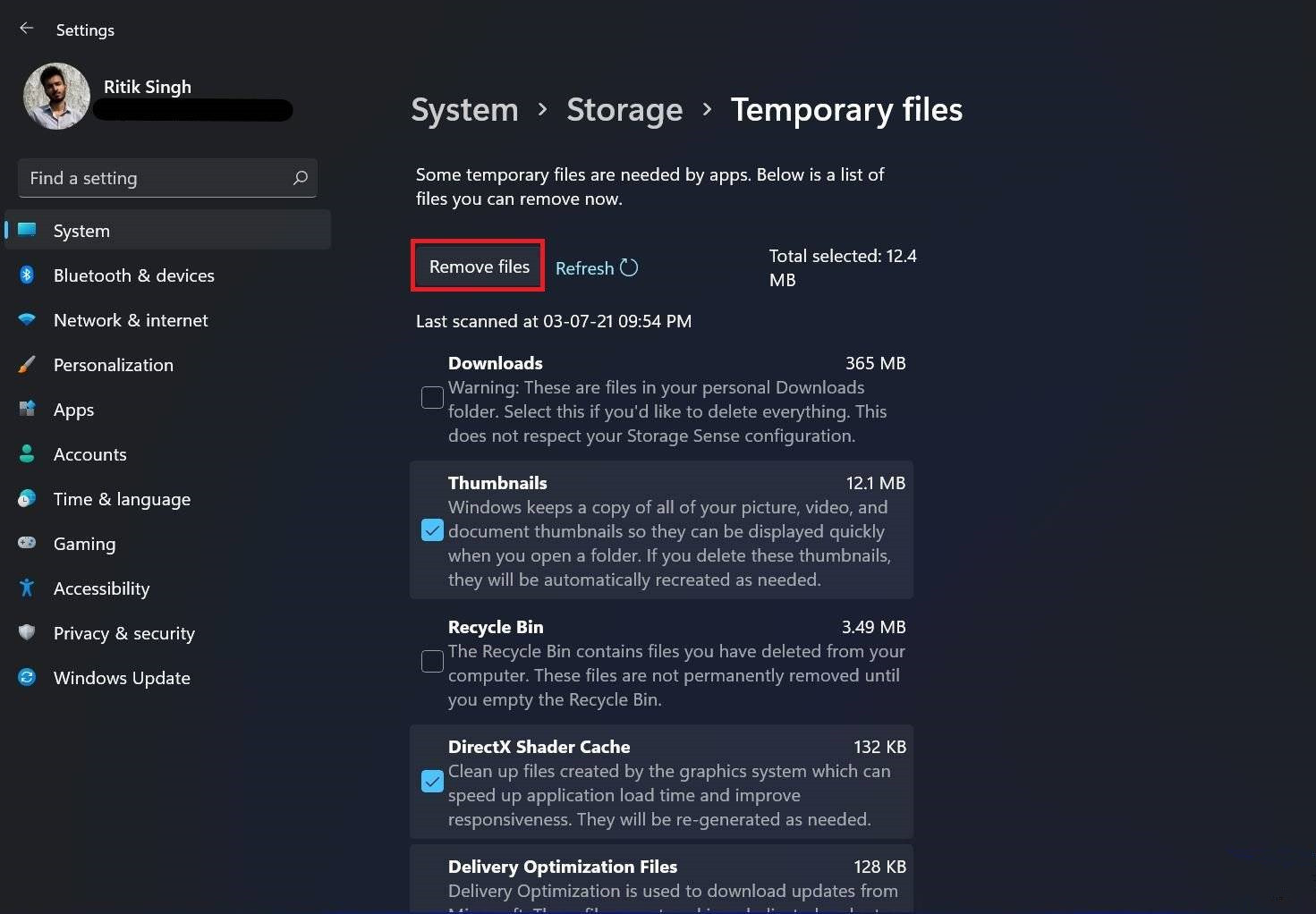Viewport: 1316px width, 914px height.
Task: Uncheck the Thumbnails checkbox
Action: [432, 530]
